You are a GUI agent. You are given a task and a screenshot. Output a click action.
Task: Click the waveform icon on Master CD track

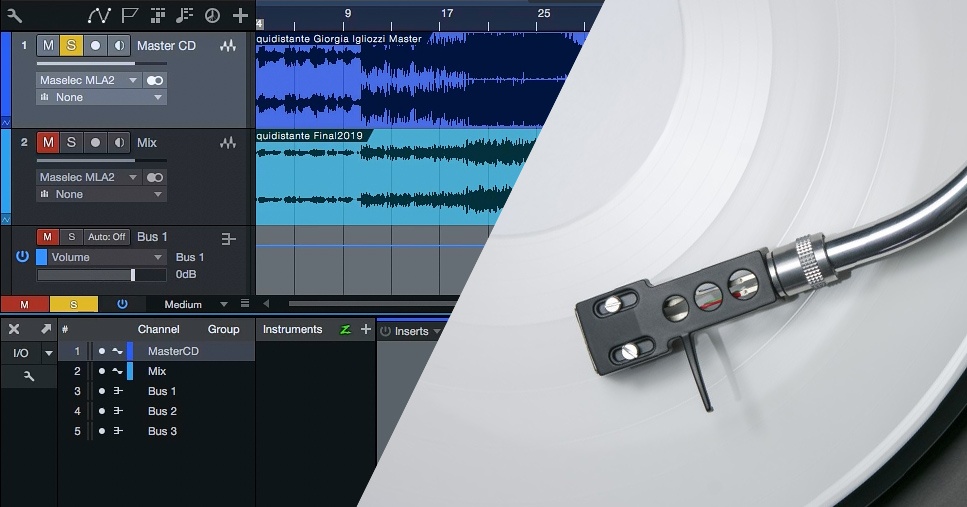(x=229, y=46)
